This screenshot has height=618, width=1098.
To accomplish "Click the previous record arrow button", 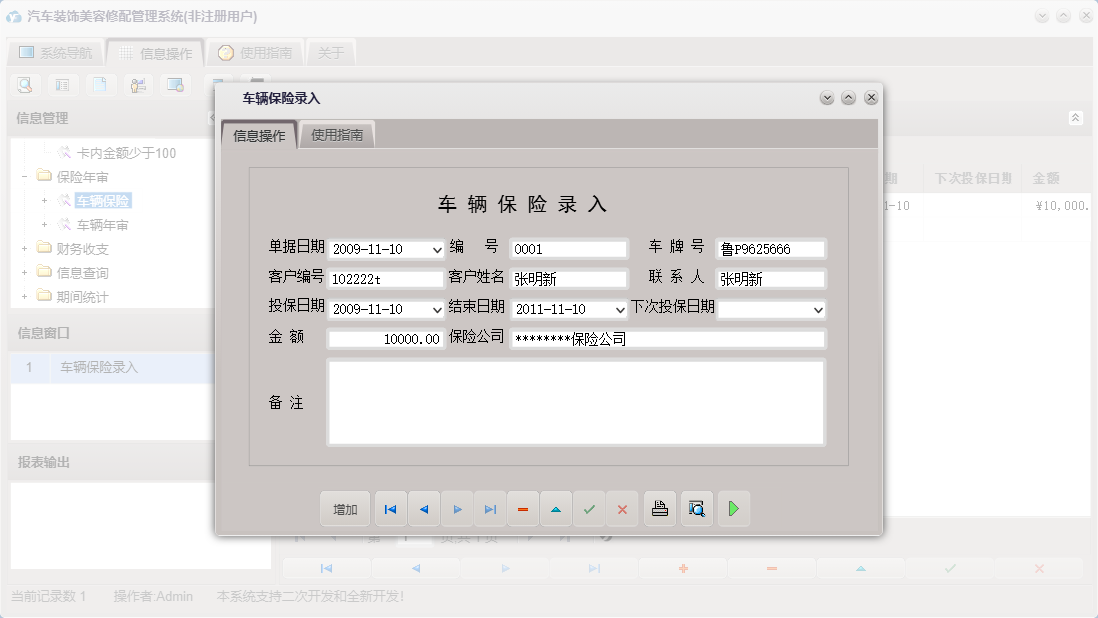I will pyautogui.click(x=424, y=509).
